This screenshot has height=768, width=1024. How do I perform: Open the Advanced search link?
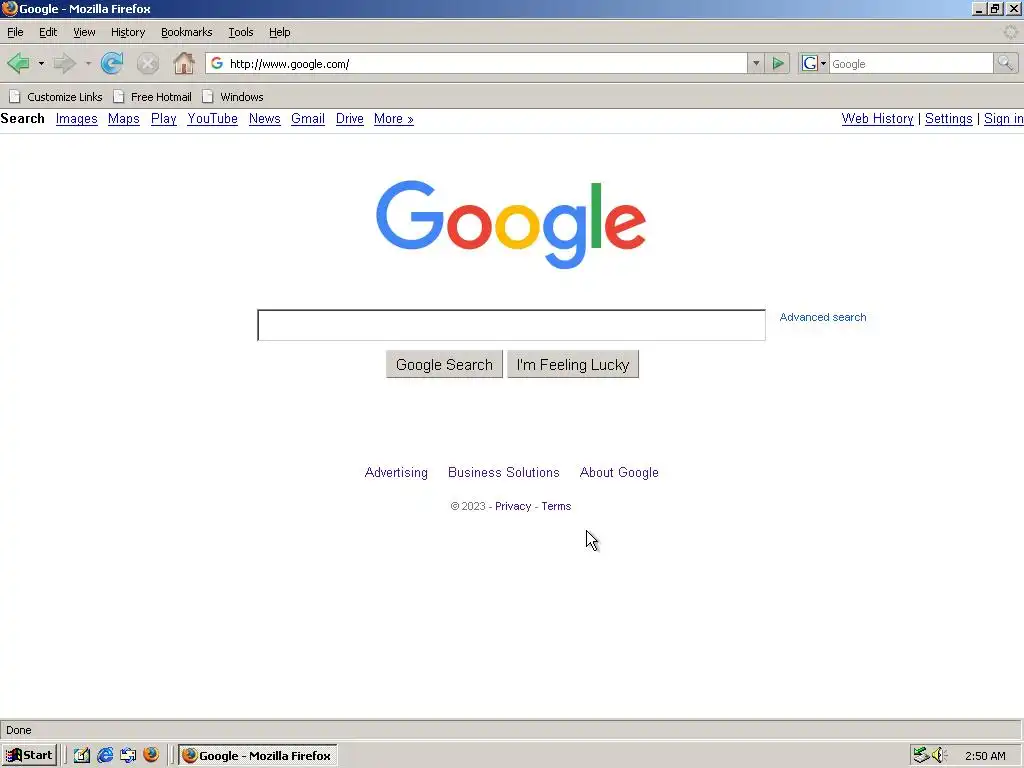pyautogui.click(x=823, y=317)
